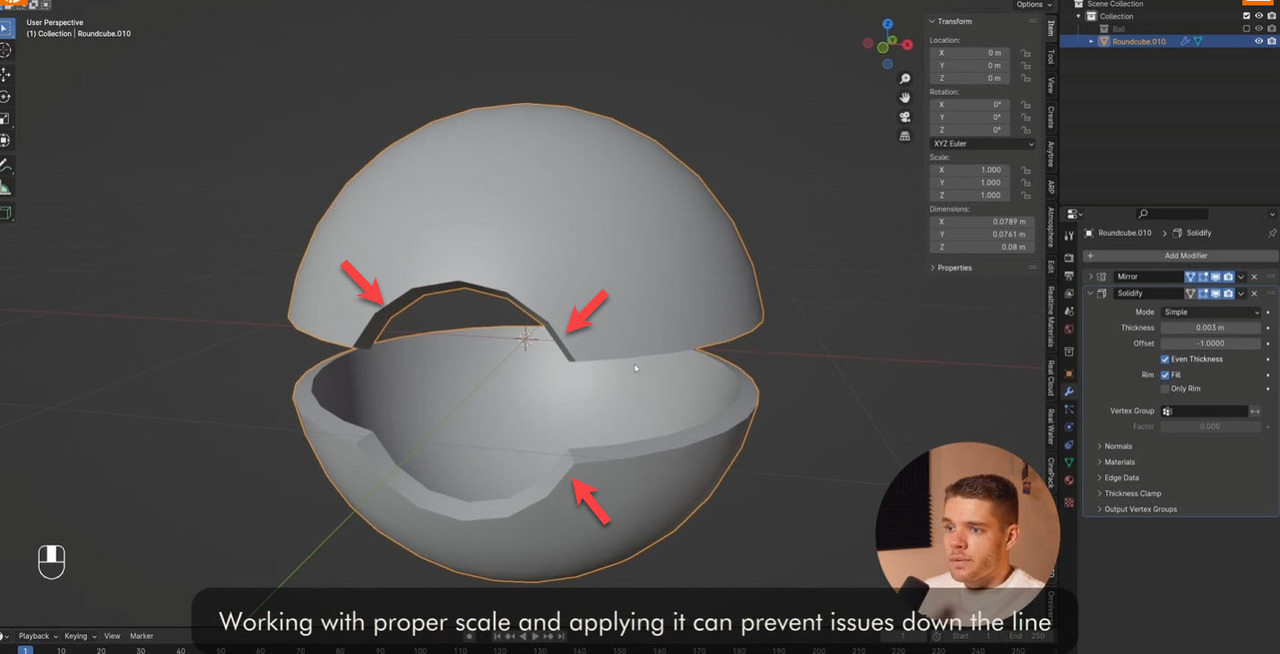Select the Add Cube tool
1280x654 pixels.
5,212
